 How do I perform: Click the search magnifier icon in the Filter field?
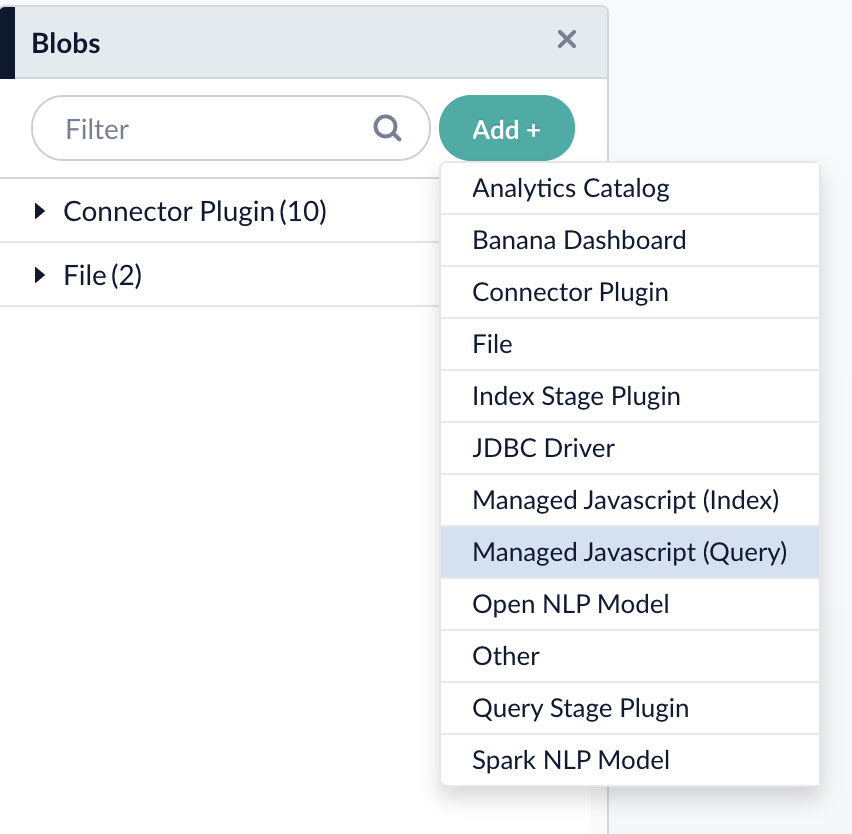(386, 128)
